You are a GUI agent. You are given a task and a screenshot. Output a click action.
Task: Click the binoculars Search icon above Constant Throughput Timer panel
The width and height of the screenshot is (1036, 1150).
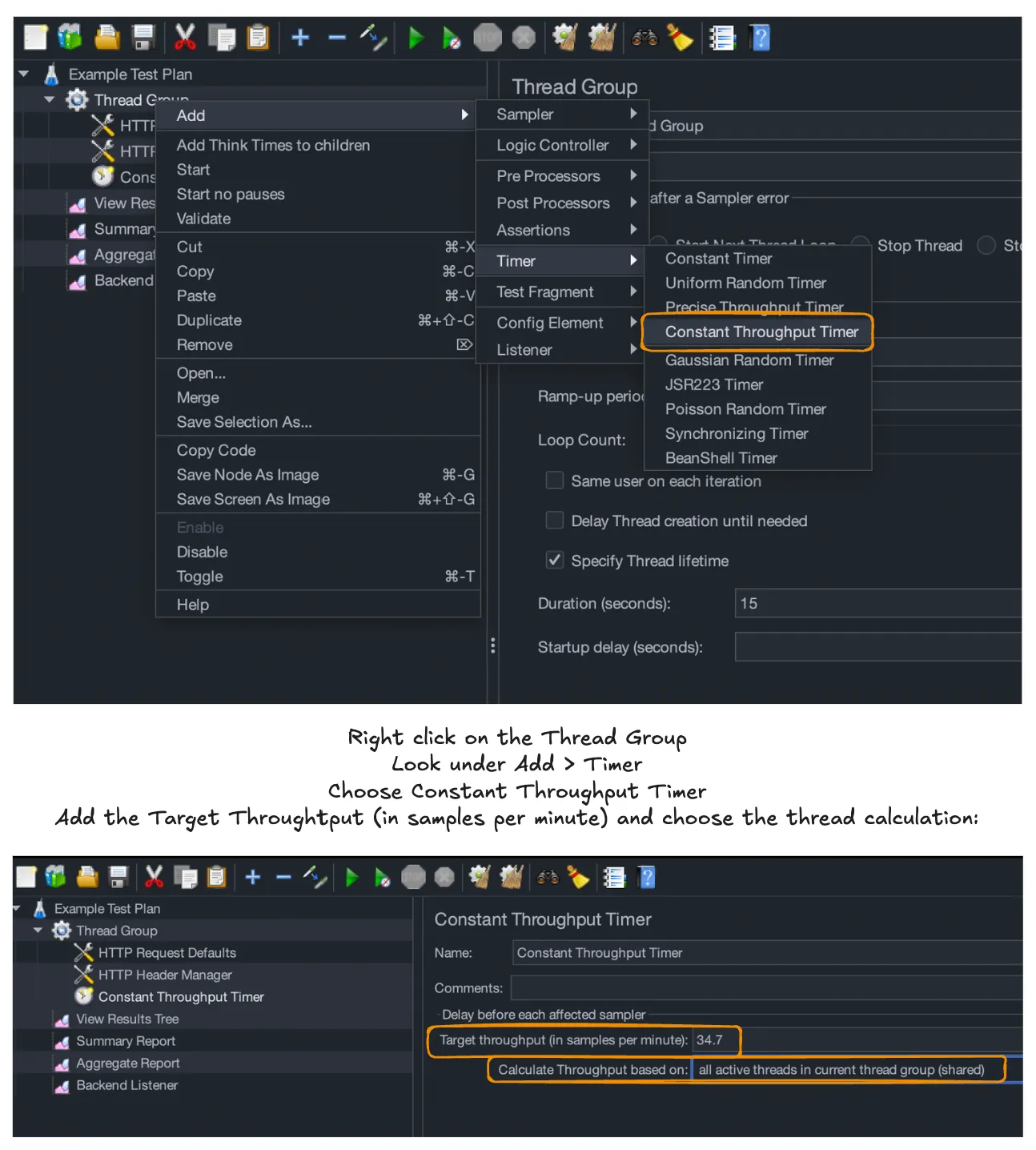tap(548, 877)
